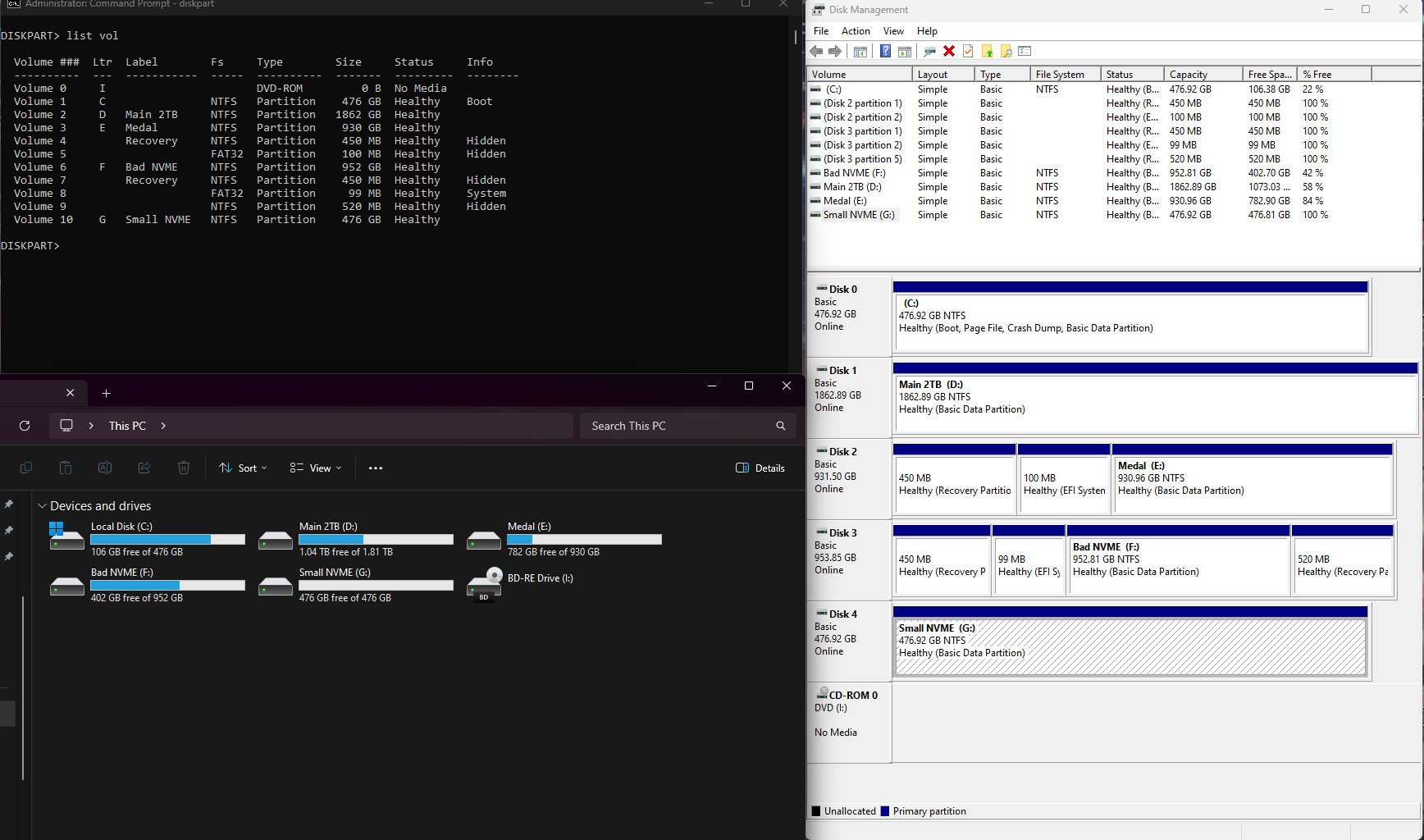
Task: Click the Share icon in Explorer toolbar
Action: pos(144,468)
